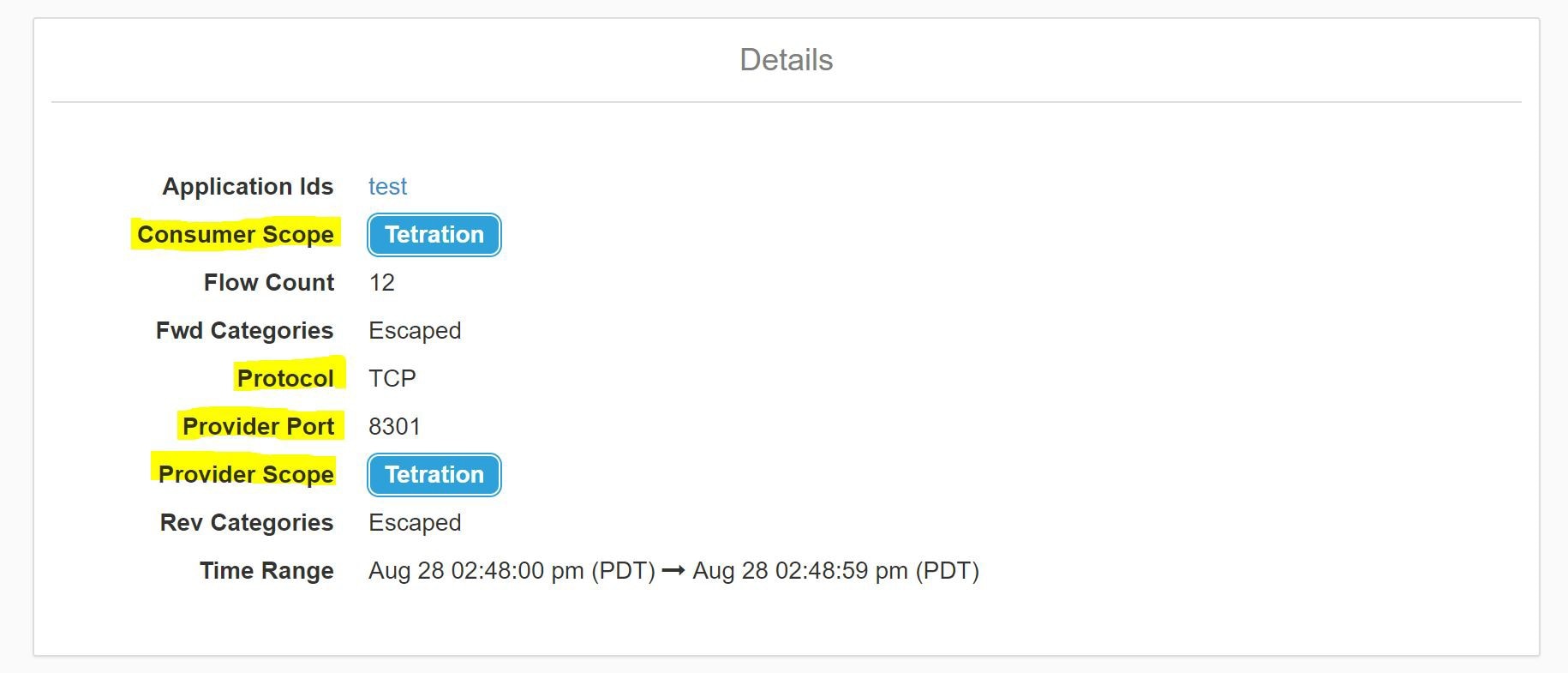Click the highlighted Provider Port label

pos(258,426)
